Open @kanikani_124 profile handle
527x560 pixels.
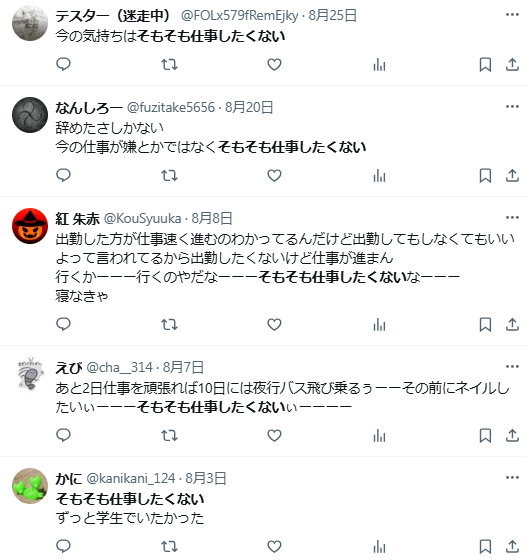(x=131, y=478)
